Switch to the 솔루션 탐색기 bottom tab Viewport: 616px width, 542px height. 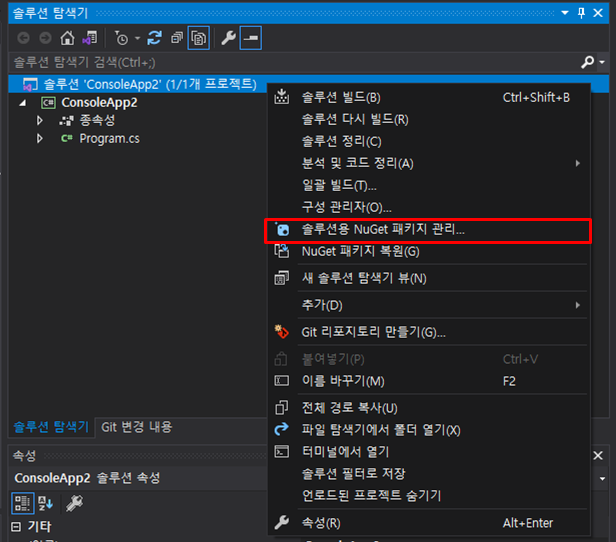(x=51, y=427)
